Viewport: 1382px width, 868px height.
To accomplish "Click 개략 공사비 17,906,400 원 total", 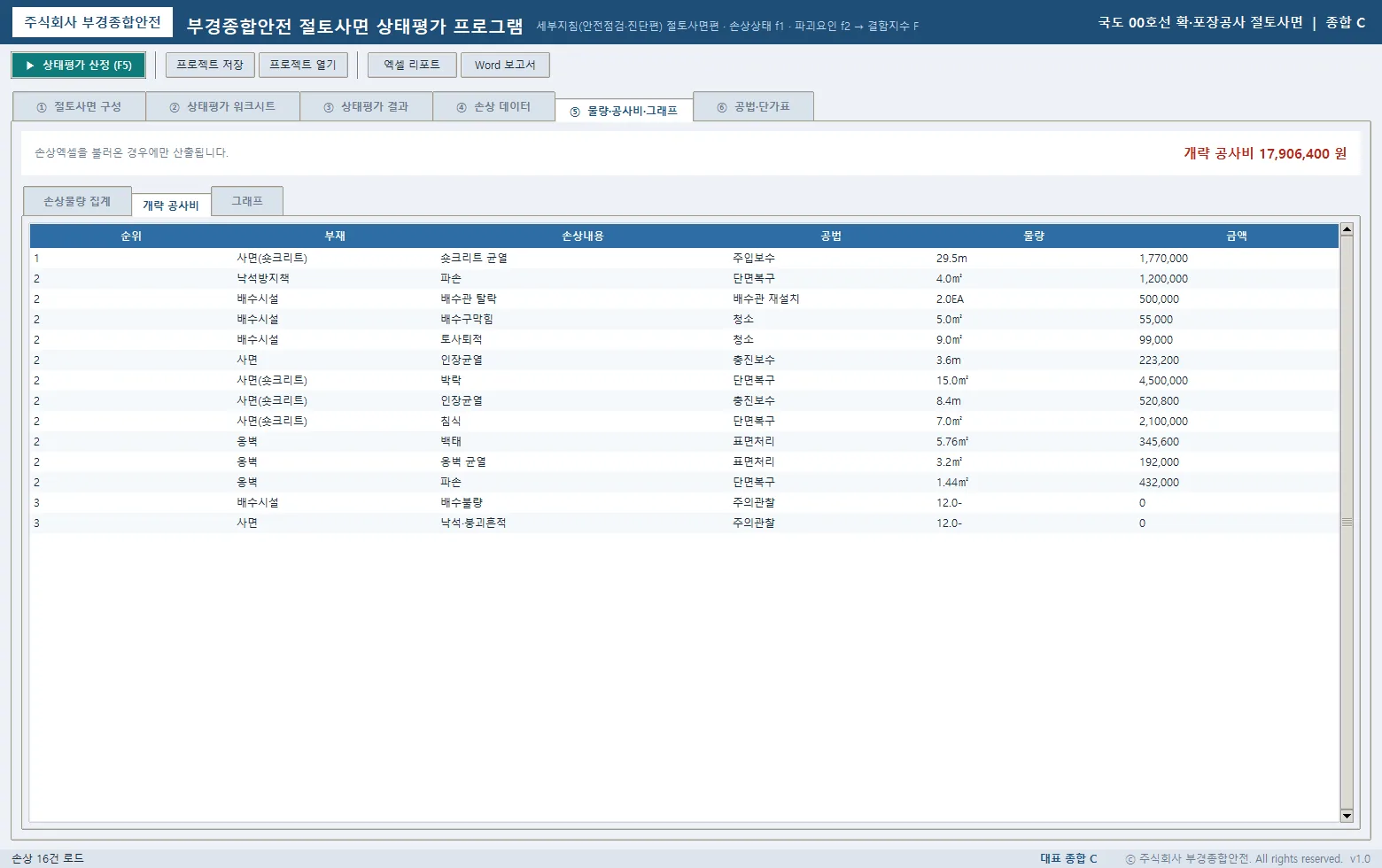I will click(x=1265, y=153).
